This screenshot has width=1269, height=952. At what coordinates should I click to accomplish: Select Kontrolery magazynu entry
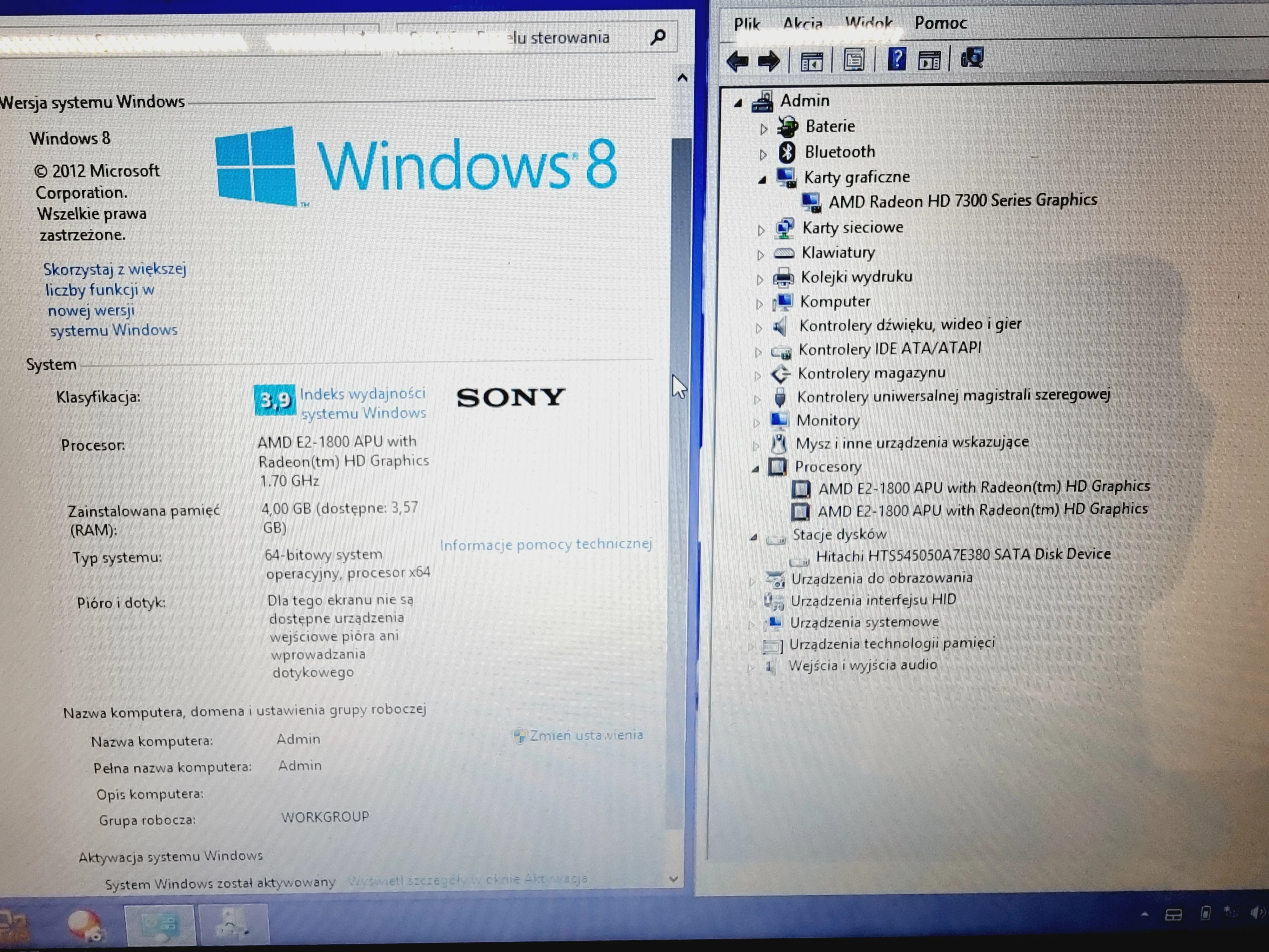(x=872, y=374)
